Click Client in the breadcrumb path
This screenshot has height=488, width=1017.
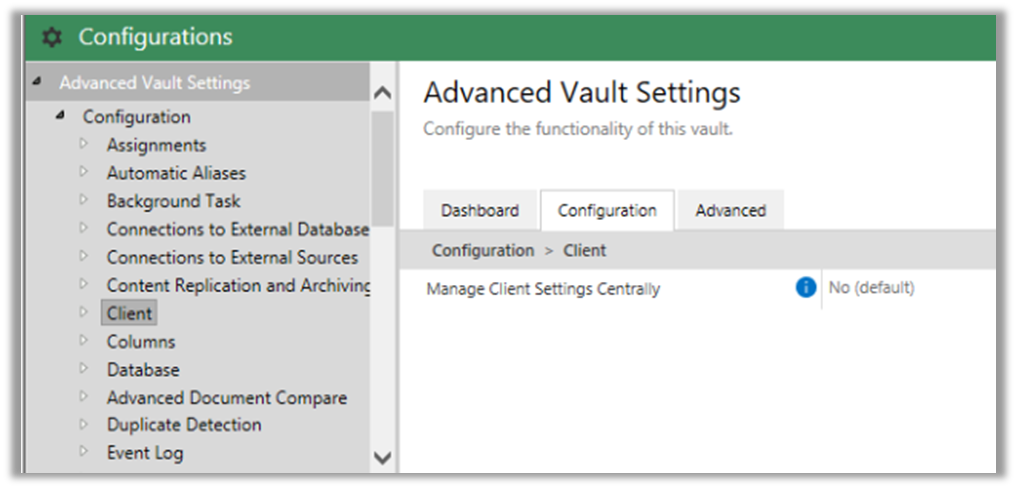(x=584, y=250)
